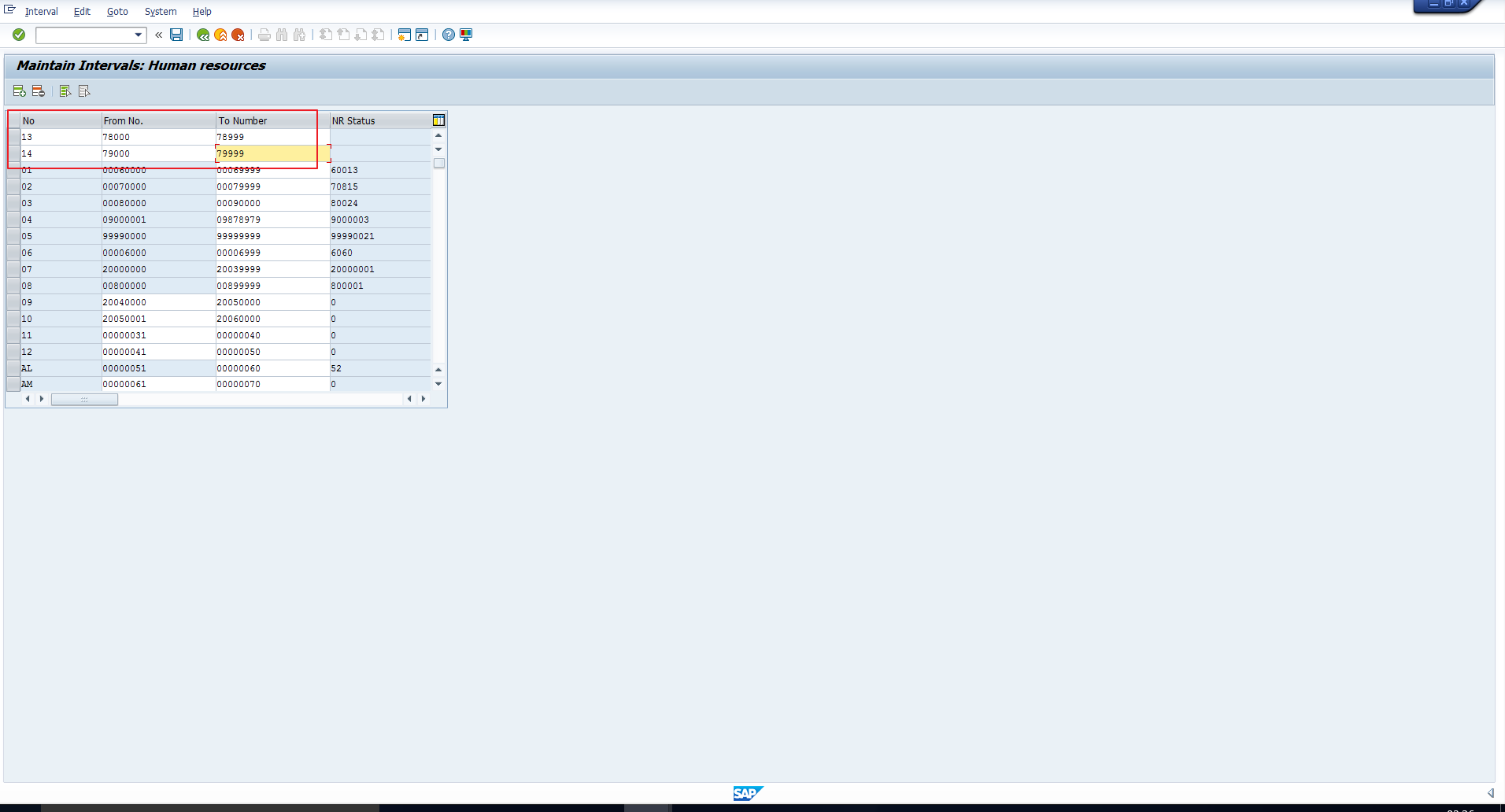This screenshot has width=1505, height=812.
Task: Open the Goto menu
Action: click(x=117, y=12)
